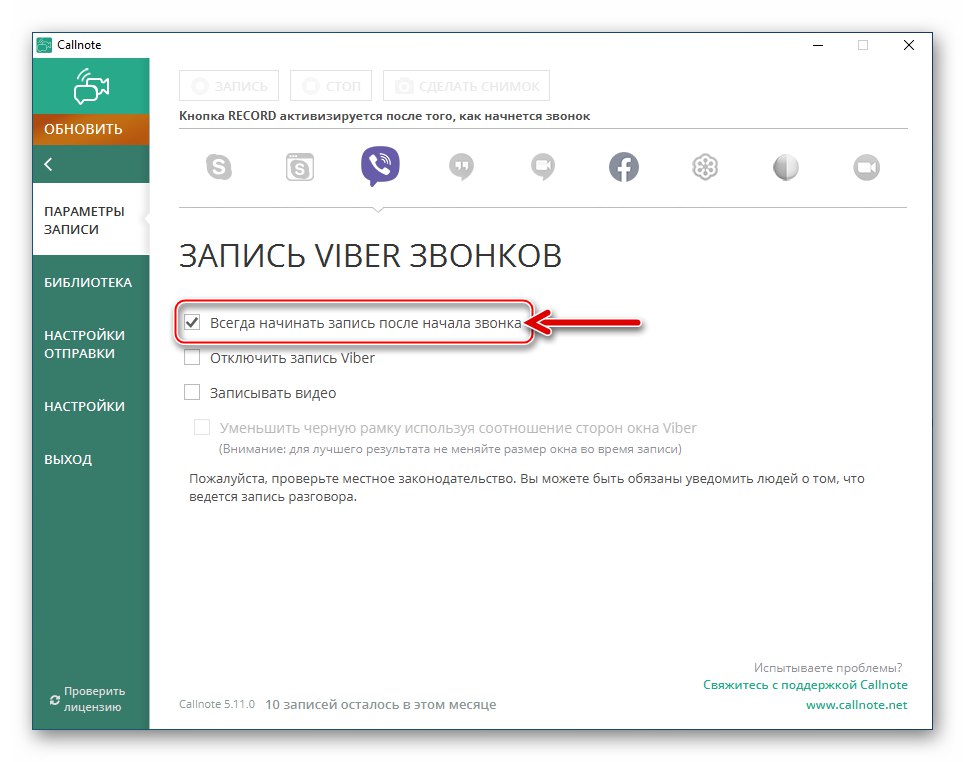
Task: Click the 'Callnote 5.11.0' version text
Action: click(x=217, y=704)
